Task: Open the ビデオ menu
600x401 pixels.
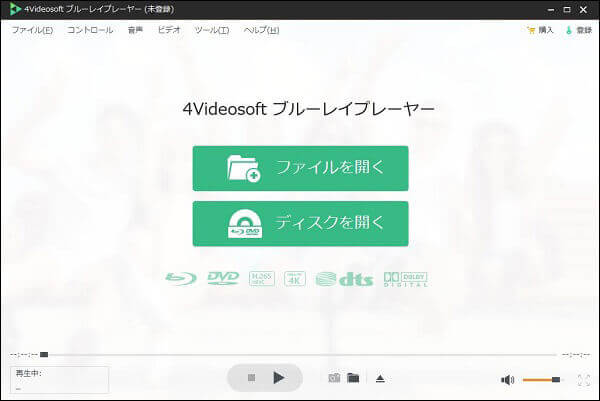Action: pyautogui.click(x=169, y=30)
